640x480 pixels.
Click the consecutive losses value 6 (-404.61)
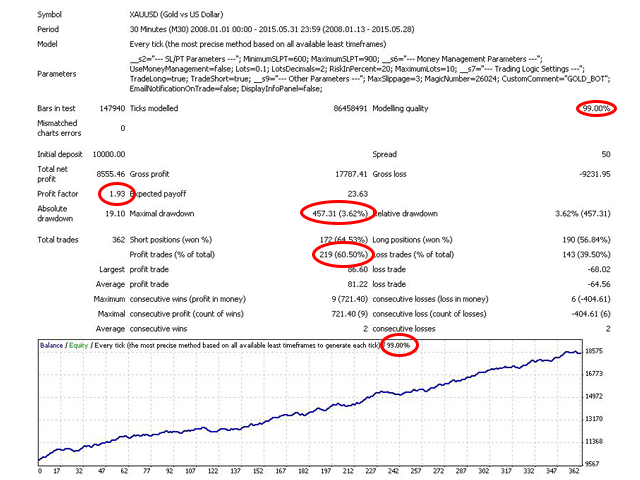(591, 299)
